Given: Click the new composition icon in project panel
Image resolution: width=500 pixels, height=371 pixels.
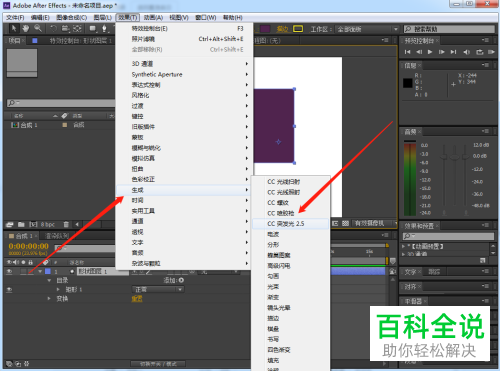Looking at the screenshot, I should tap(33, 224).
